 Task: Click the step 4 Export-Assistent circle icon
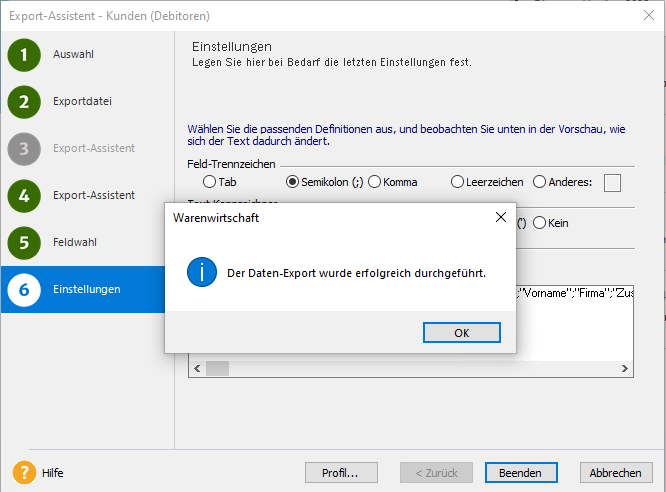[x=24, y=195]
